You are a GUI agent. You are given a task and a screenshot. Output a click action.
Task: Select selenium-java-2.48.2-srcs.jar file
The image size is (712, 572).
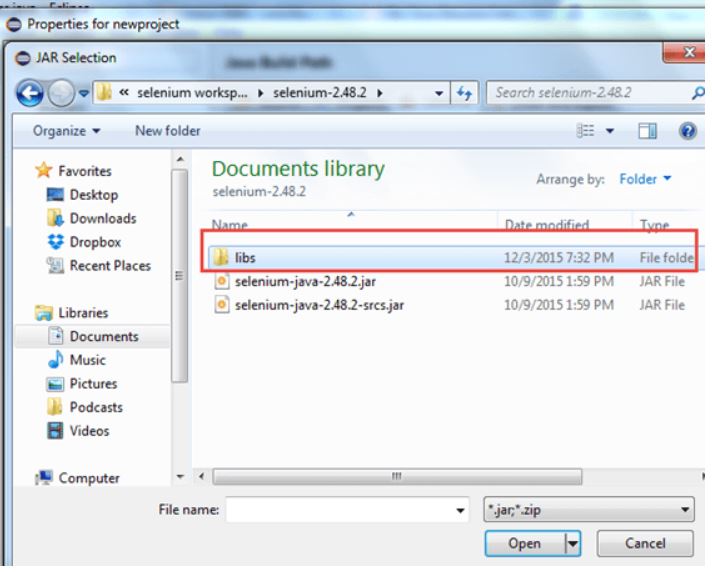(319, 305)
